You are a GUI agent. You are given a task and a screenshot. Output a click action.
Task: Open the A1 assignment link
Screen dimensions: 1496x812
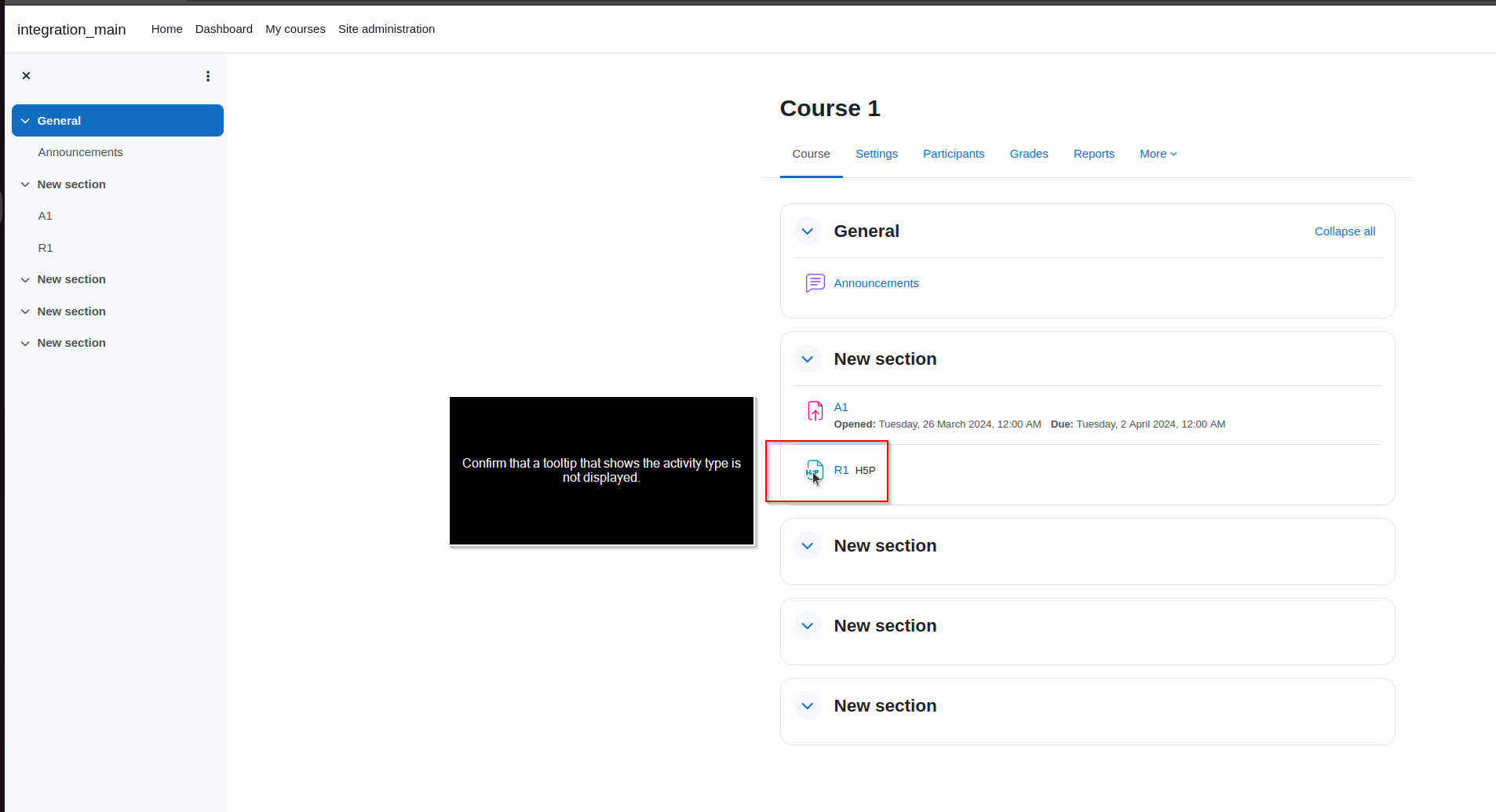pos(841,407)
